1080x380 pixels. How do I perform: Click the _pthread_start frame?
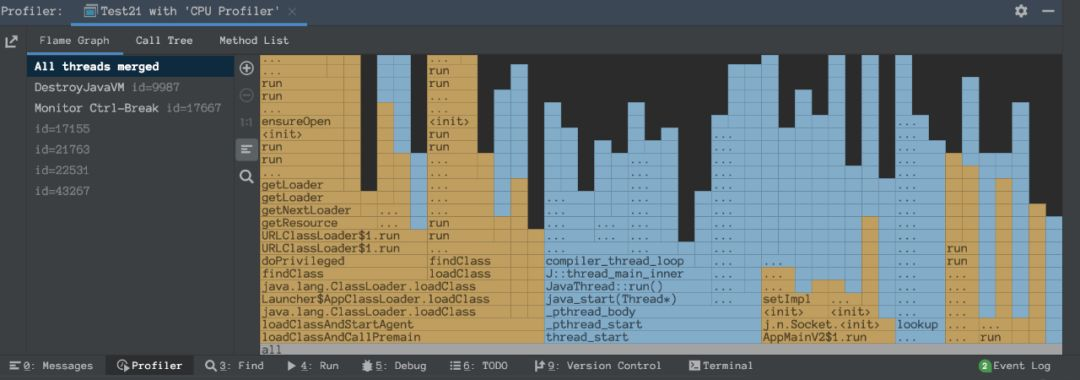tap(652, 324)
